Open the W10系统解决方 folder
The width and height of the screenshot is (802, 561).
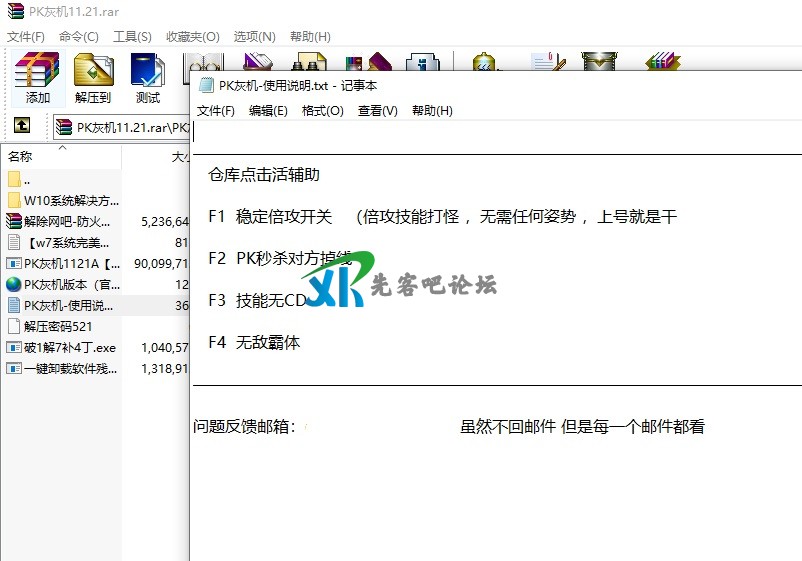click(70, 200)
